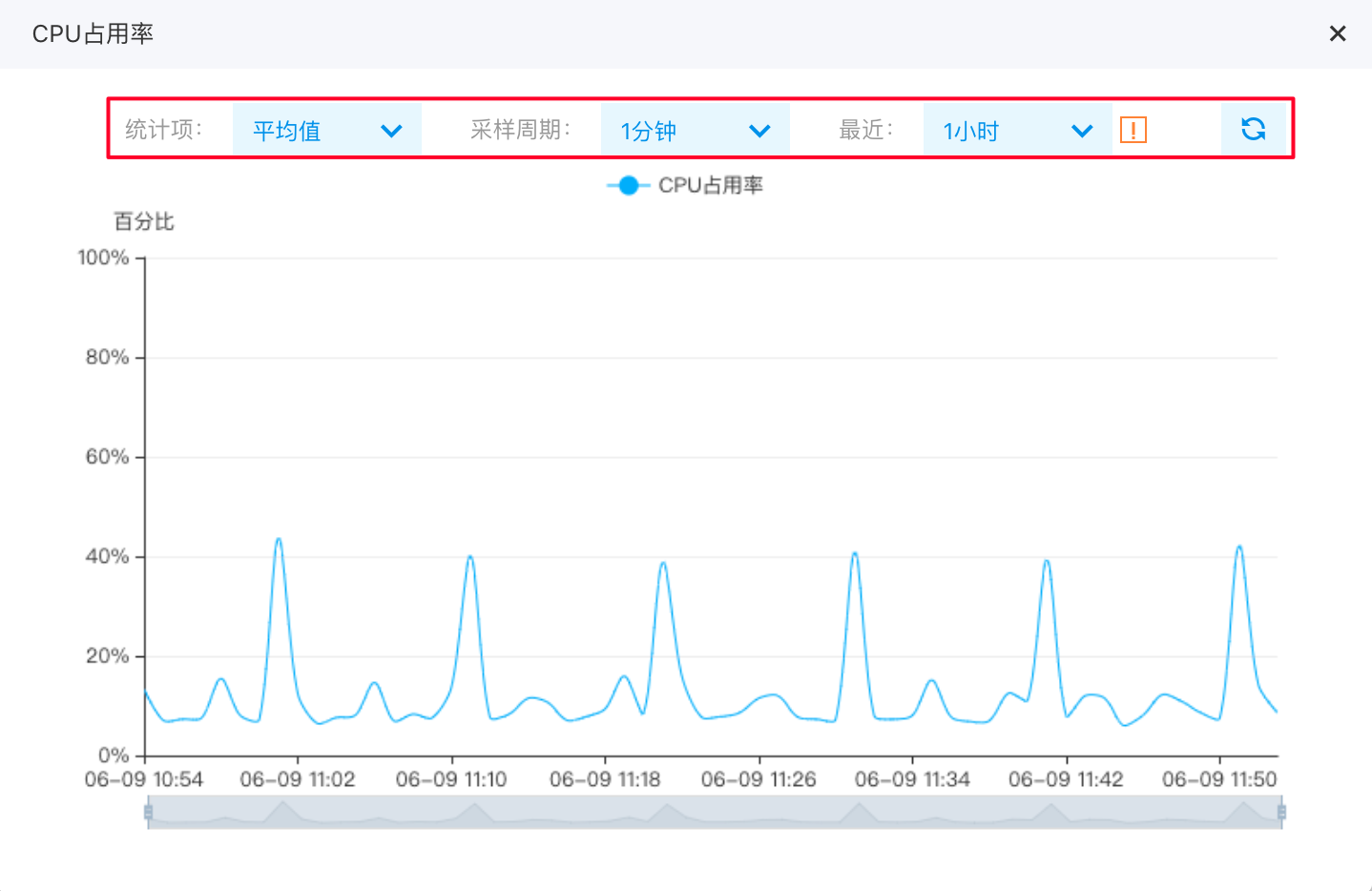1372x891 pixels.
Task: Click the 统计项 label
Action: pos(163,130)
